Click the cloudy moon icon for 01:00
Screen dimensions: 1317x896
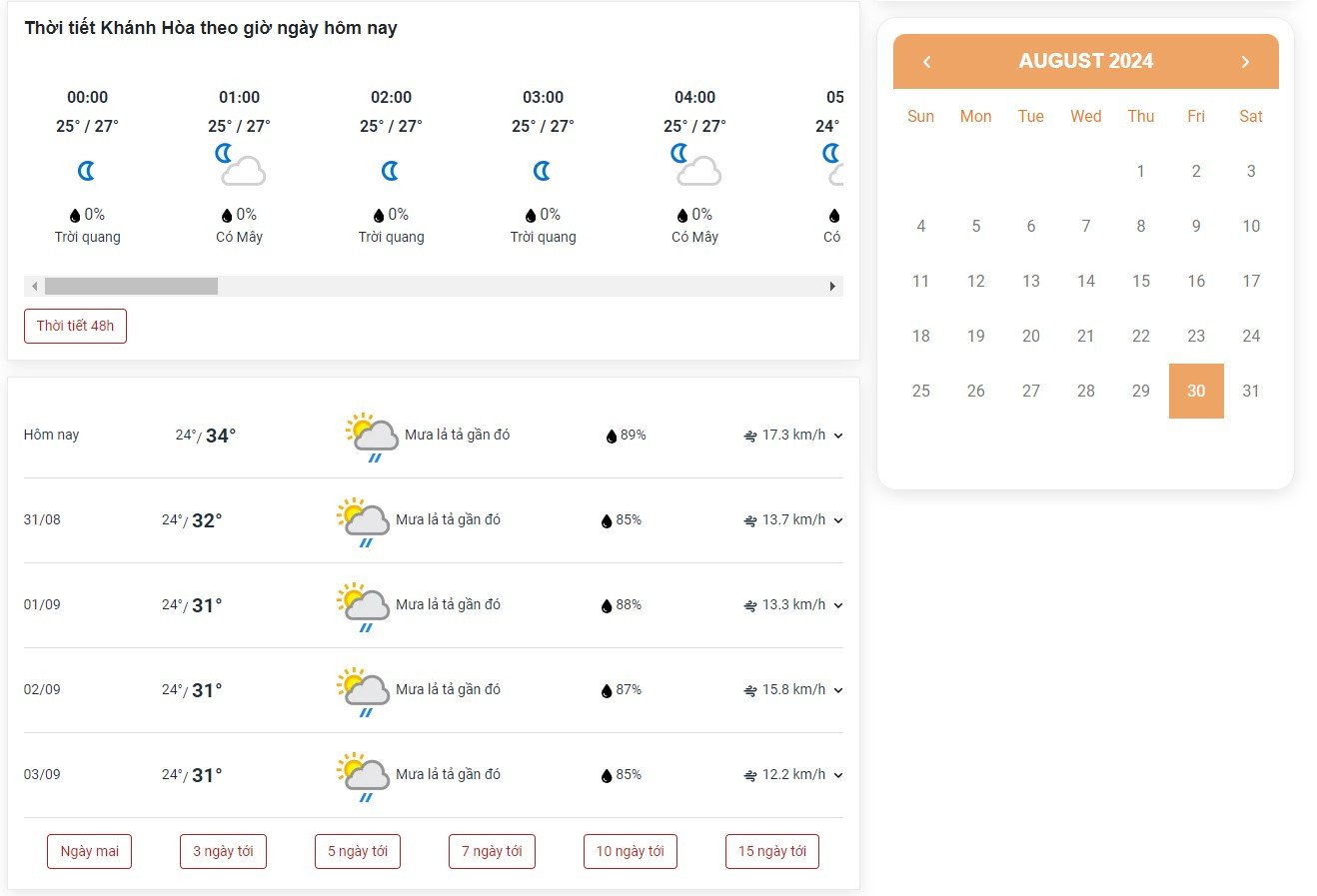(x=240, y=165)
